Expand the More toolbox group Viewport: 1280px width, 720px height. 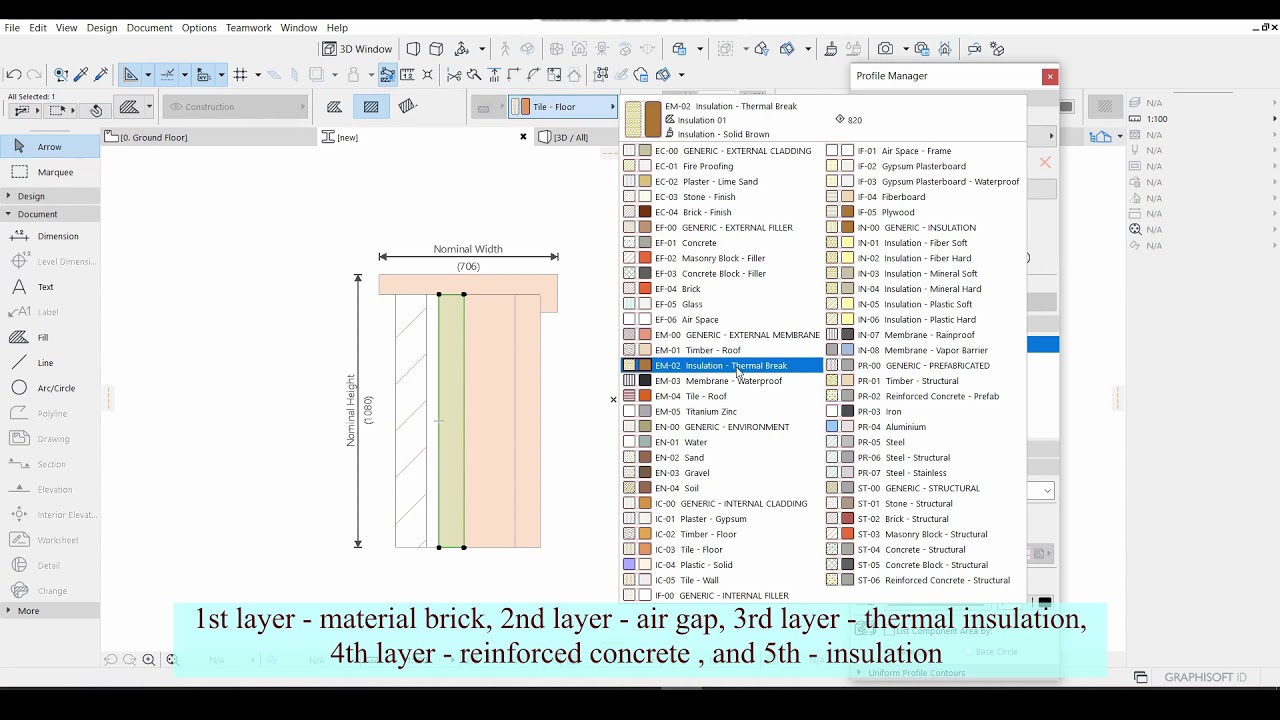click(50, 611)
